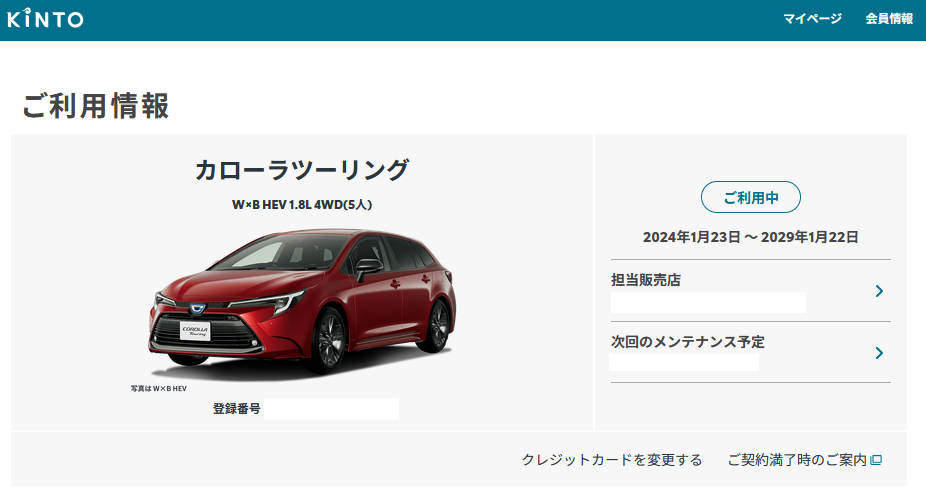Click the ご利用中 status badge
Screen dimensions: 926x498
(751, 197)
